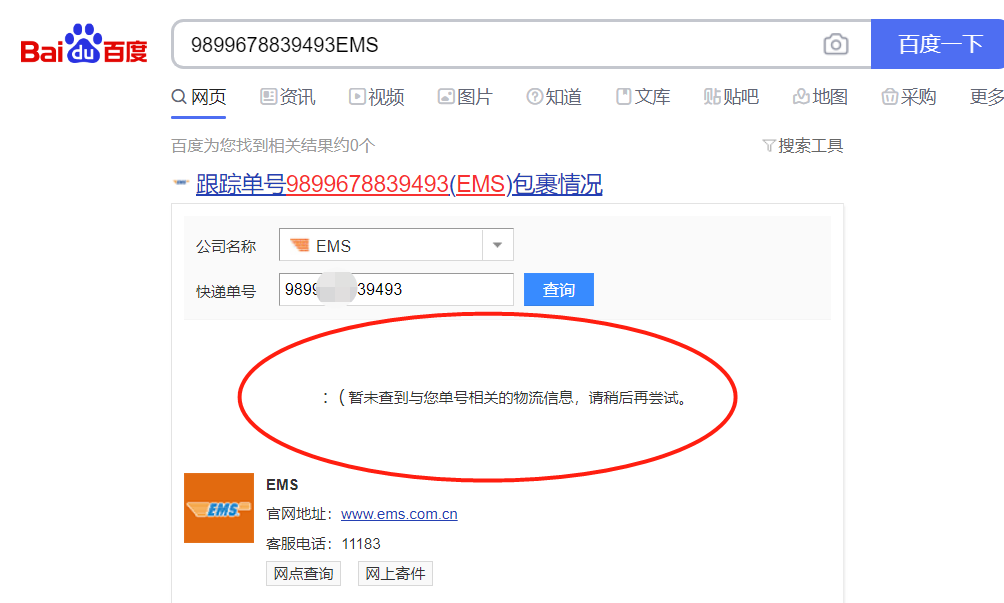Click the 客服电话 11183 text
1004x603 pixels.
[x=323, y=544]
